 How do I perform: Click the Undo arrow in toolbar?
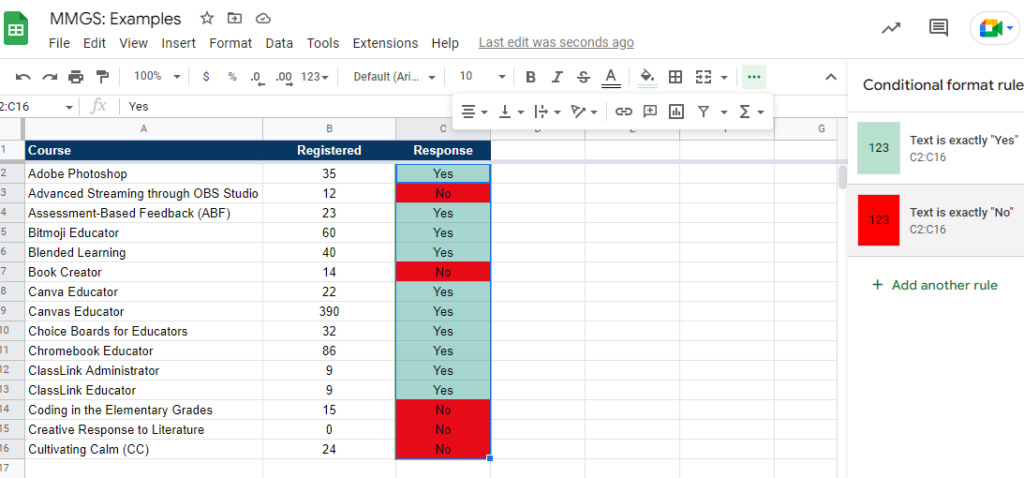point(24,77)
